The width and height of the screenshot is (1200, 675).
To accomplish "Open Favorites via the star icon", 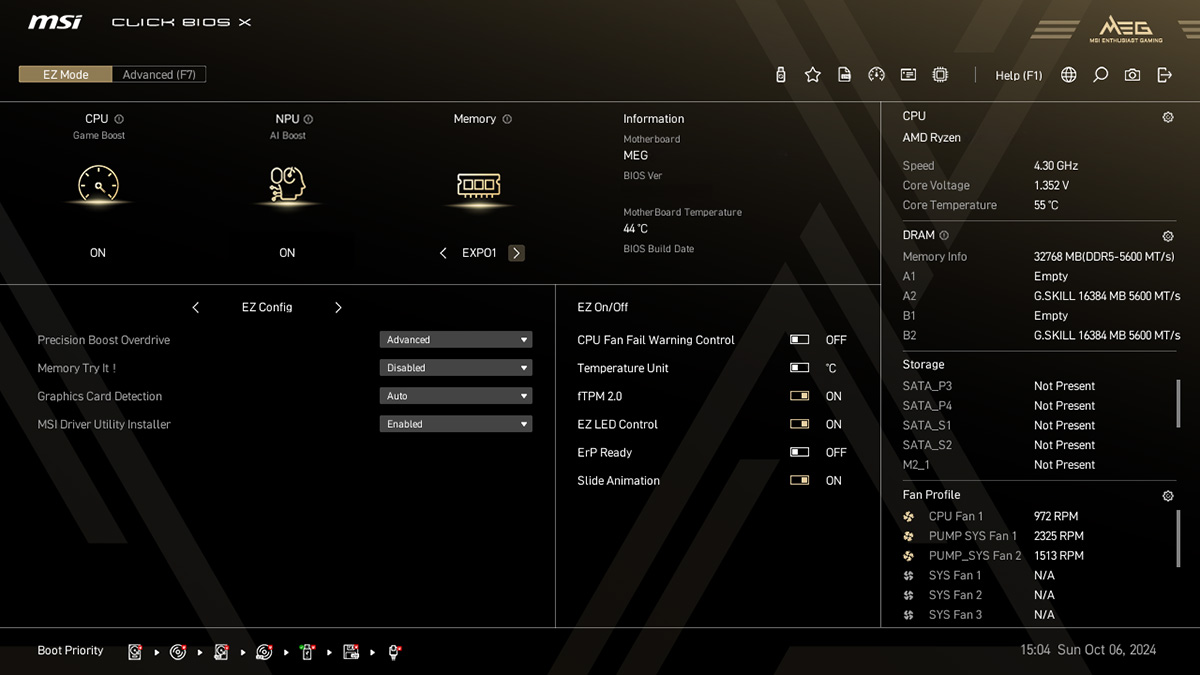I will click(x=813, y=74).
